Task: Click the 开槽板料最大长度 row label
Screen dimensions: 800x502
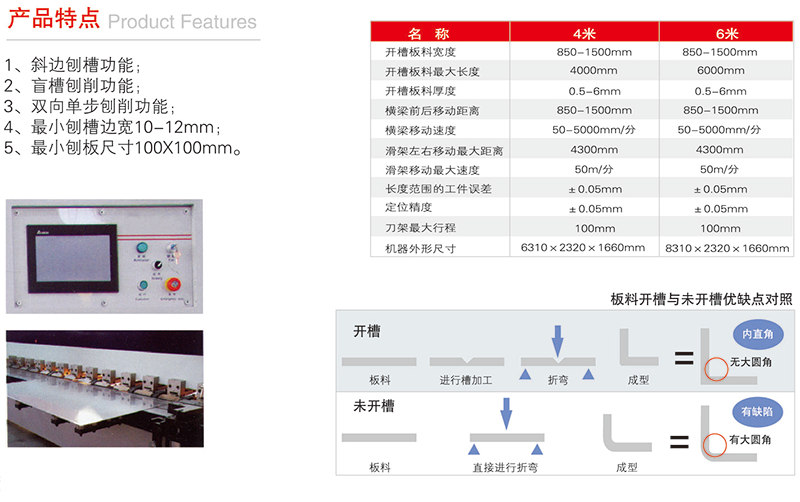Action: coord(432,72)
